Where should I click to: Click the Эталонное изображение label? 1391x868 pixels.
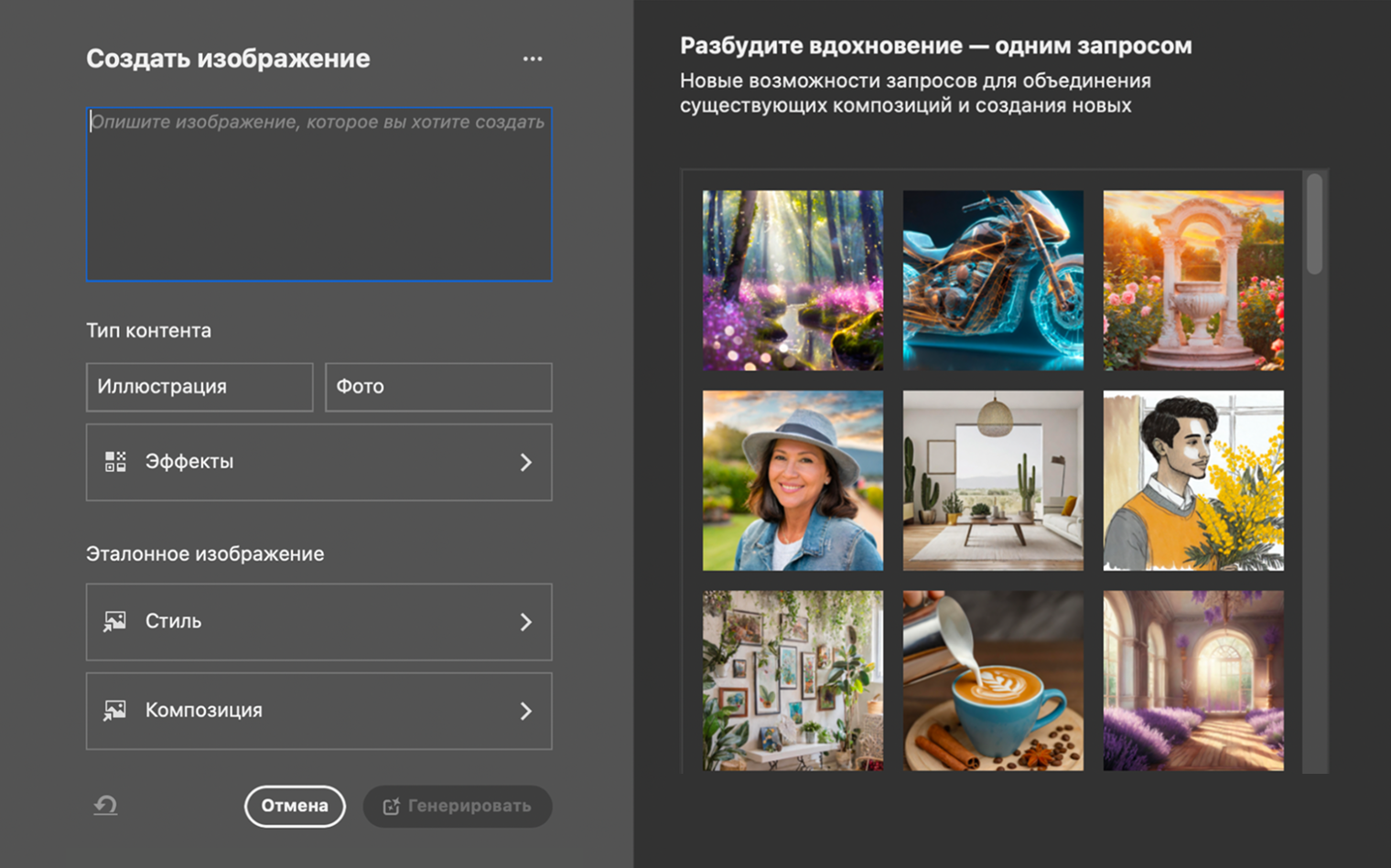205,553
